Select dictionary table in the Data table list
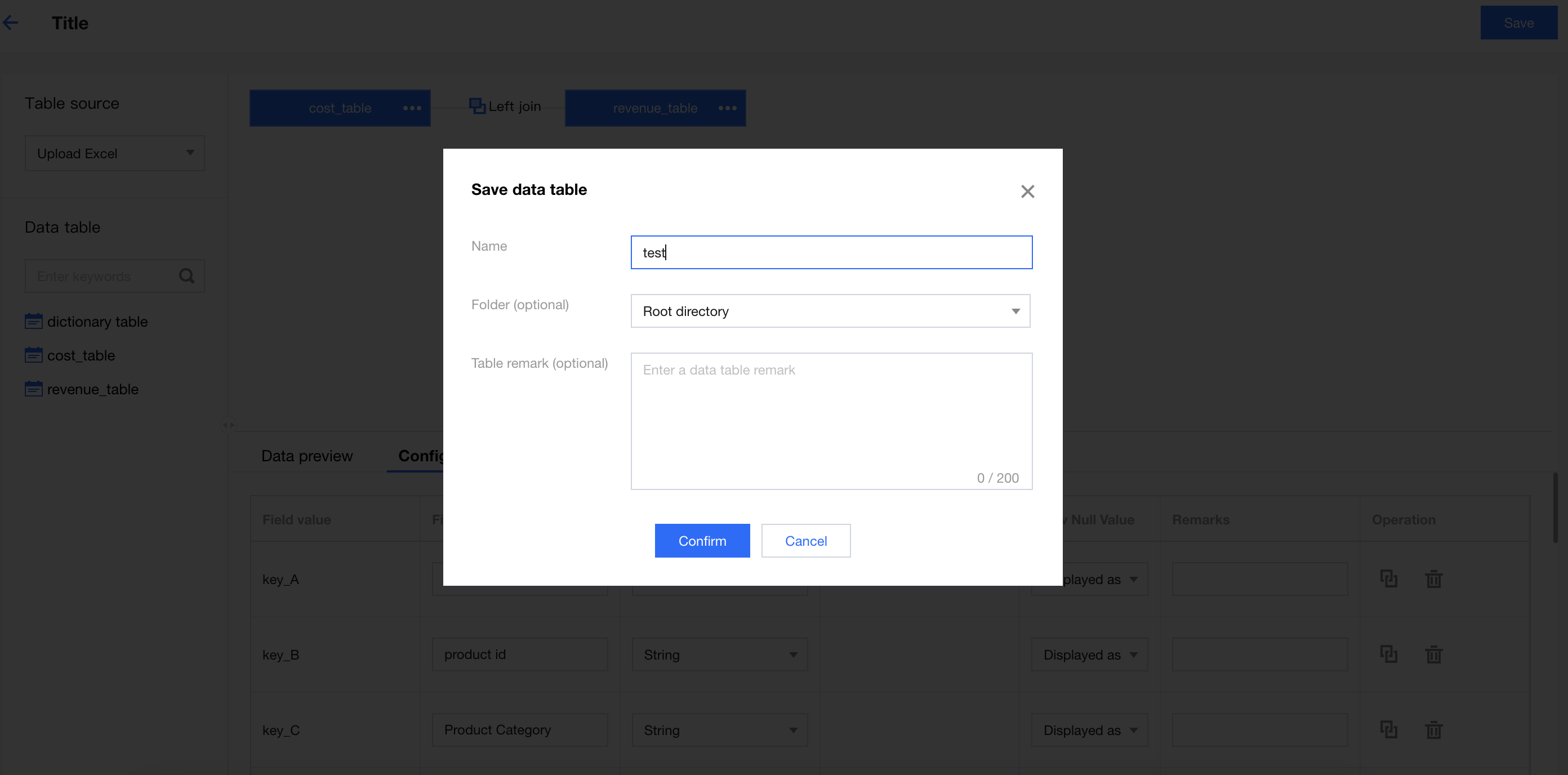1568x775 pixels. pos(97,322)
